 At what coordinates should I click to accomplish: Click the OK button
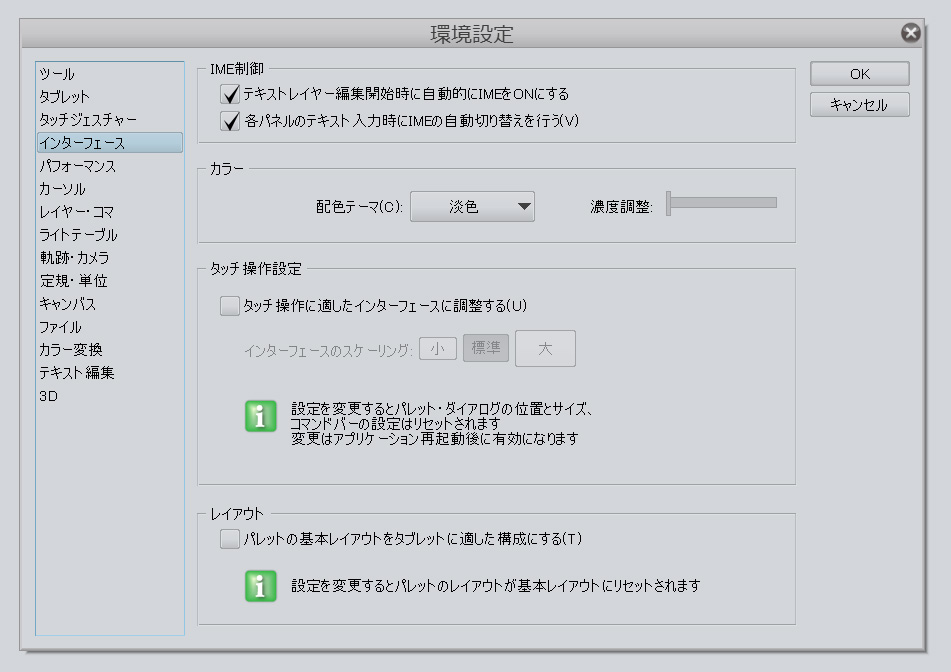tap(859, 74)
